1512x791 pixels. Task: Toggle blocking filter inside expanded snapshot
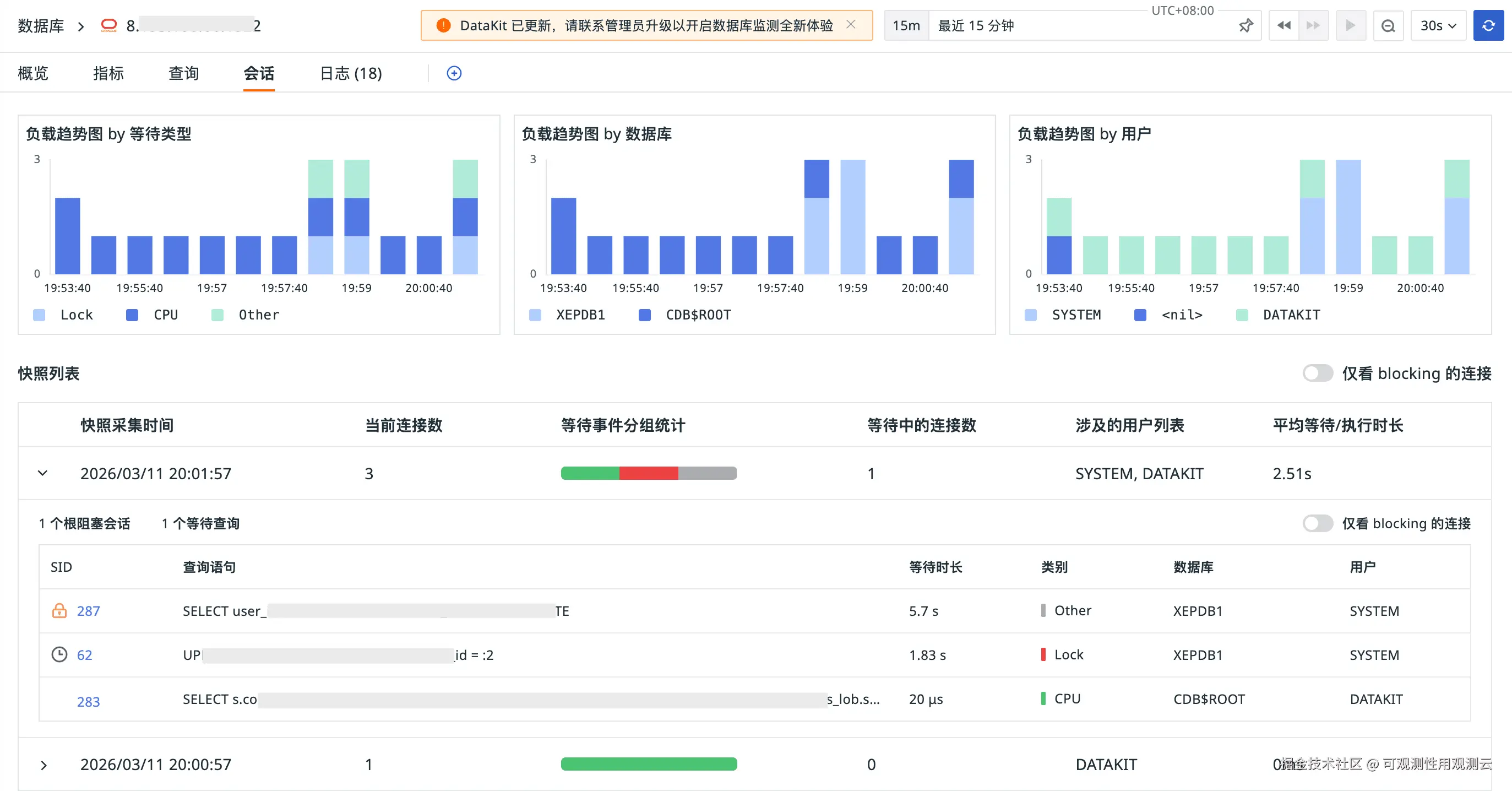pos(1317,523)
